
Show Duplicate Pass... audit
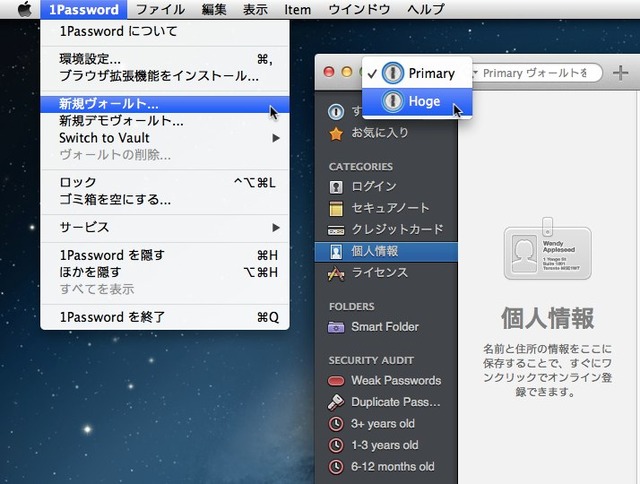pyautogui.click(x=386, y=402)
